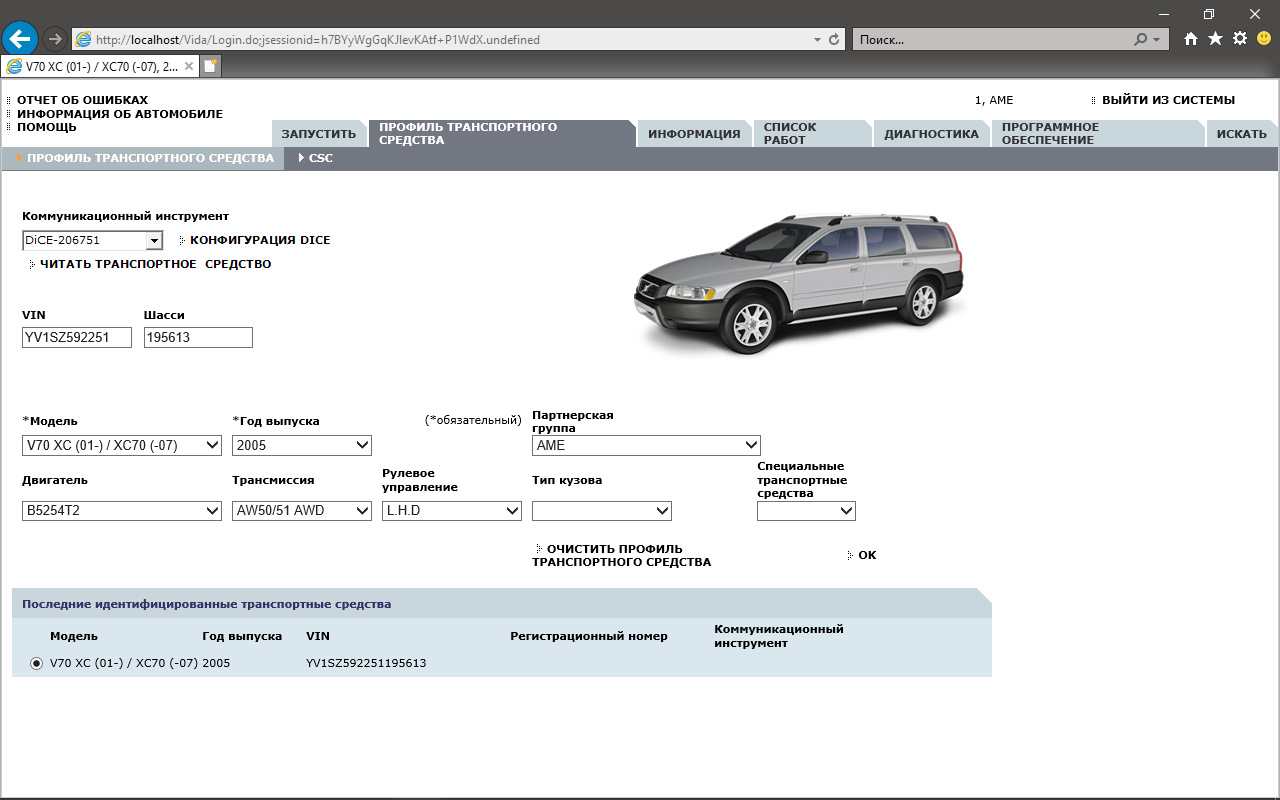Click ВЫЙТИ ИЗ СИСТЕМЫ to log out

pyautogui.click(x=1168, y=100)
